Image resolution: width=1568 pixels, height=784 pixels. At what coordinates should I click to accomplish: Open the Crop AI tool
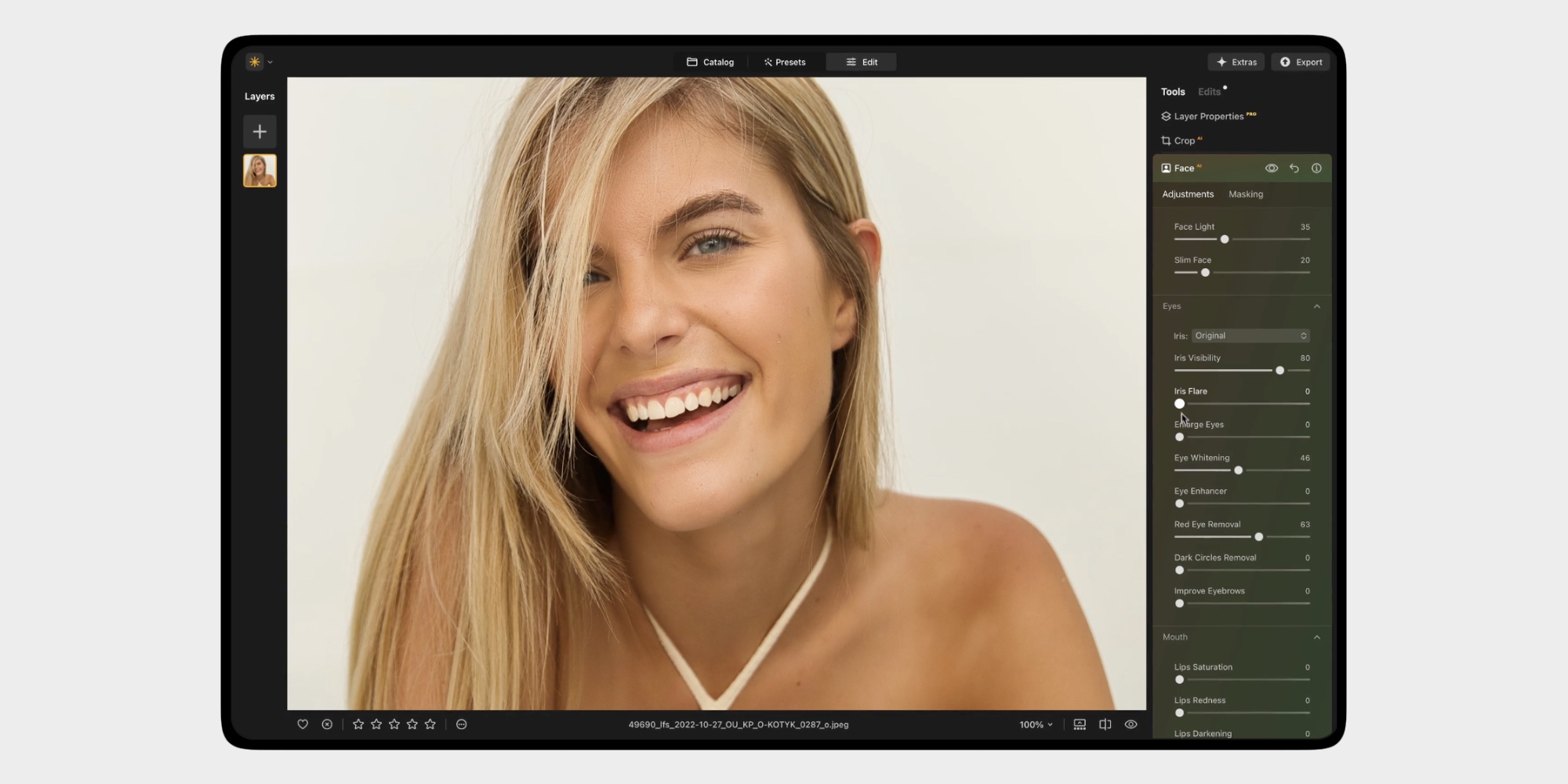pos(1184,141)
